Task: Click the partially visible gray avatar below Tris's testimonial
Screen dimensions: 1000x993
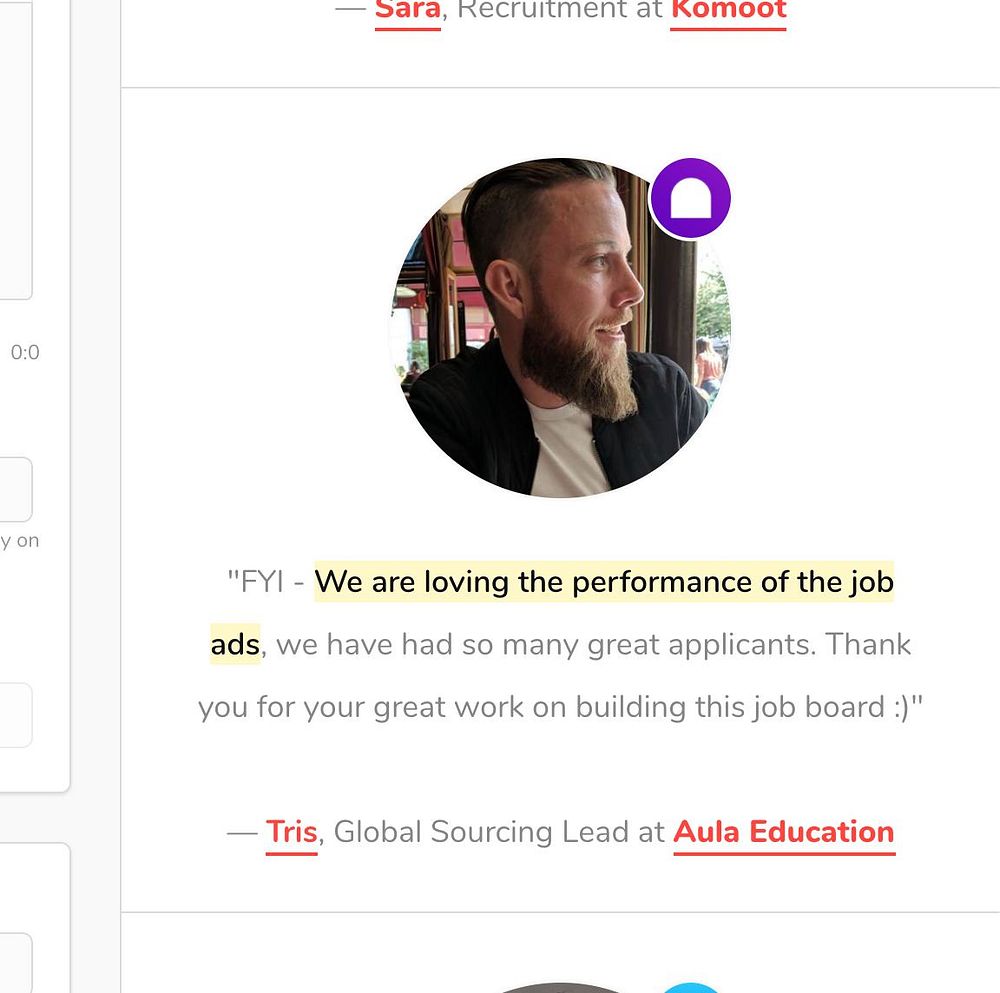Action: 559,988
